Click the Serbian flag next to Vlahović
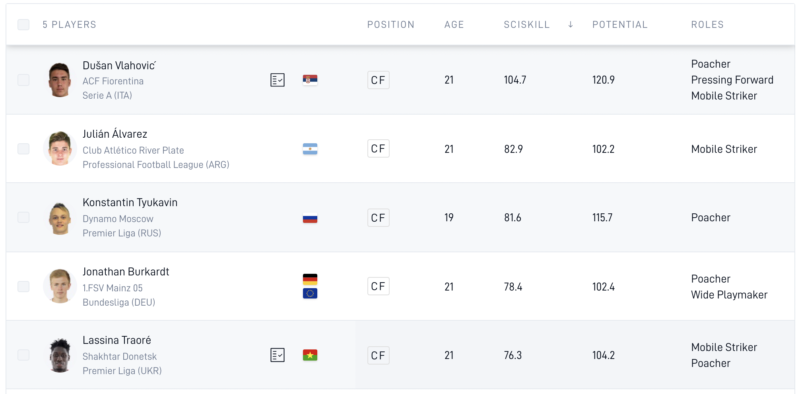800x394 pixels. coord(310,80)
